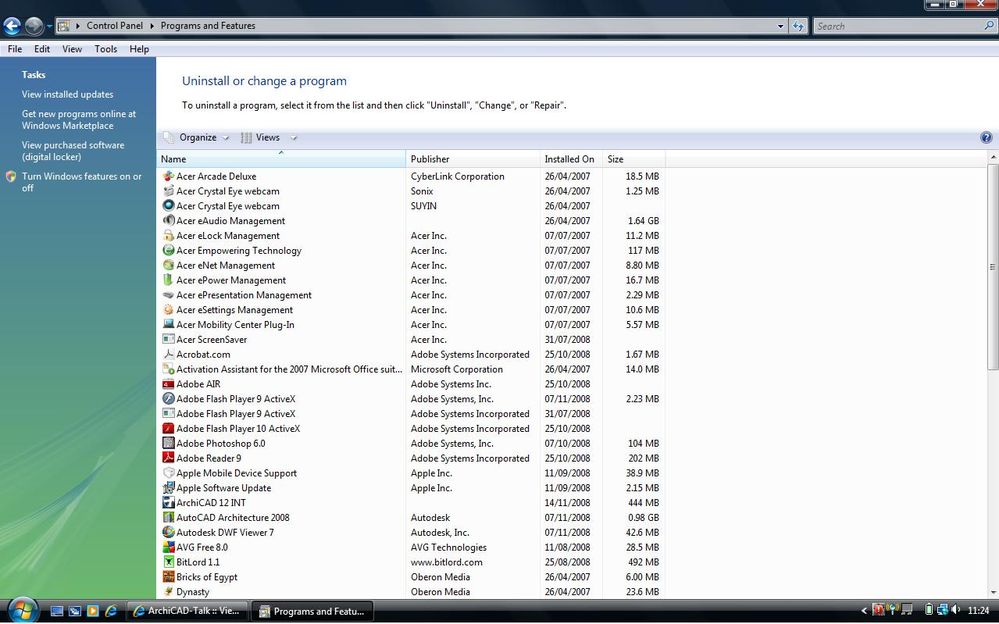Expand the address bar history dropdown
This screenshot has width=999, height=624.
(780, 26)
